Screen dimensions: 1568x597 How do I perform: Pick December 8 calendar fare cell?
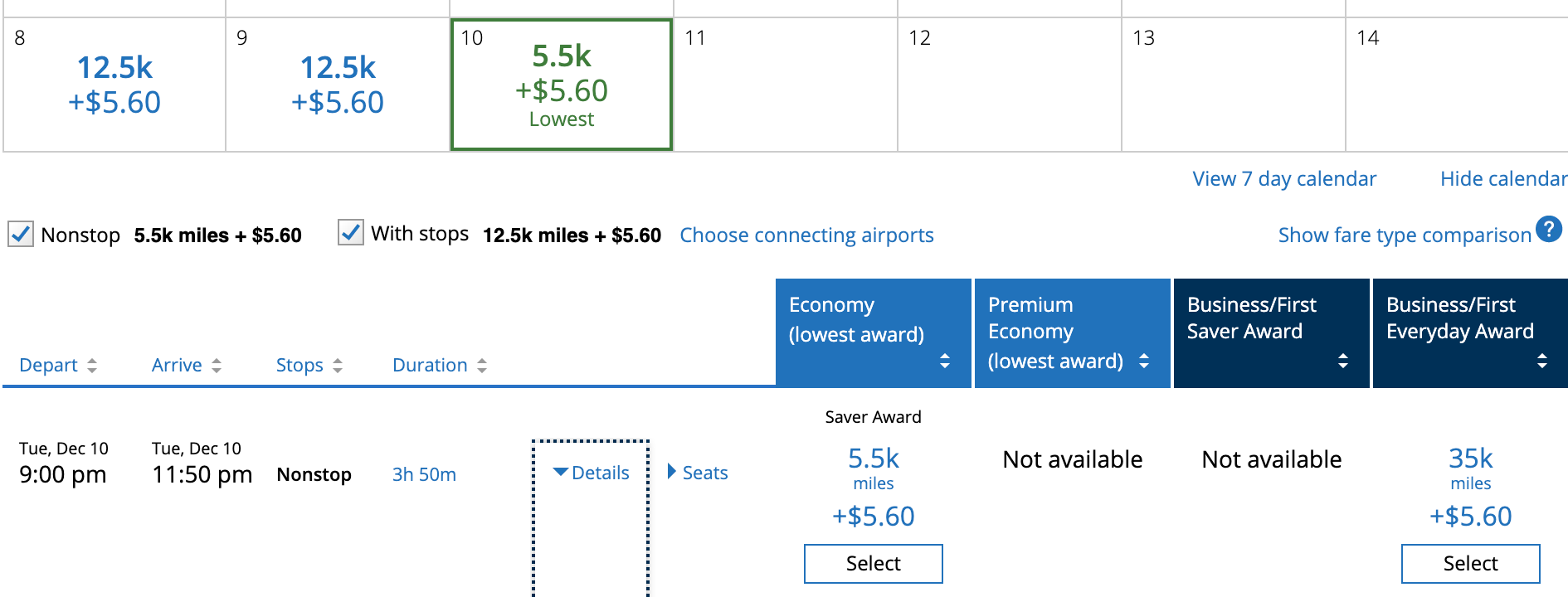tap(114, 85)
